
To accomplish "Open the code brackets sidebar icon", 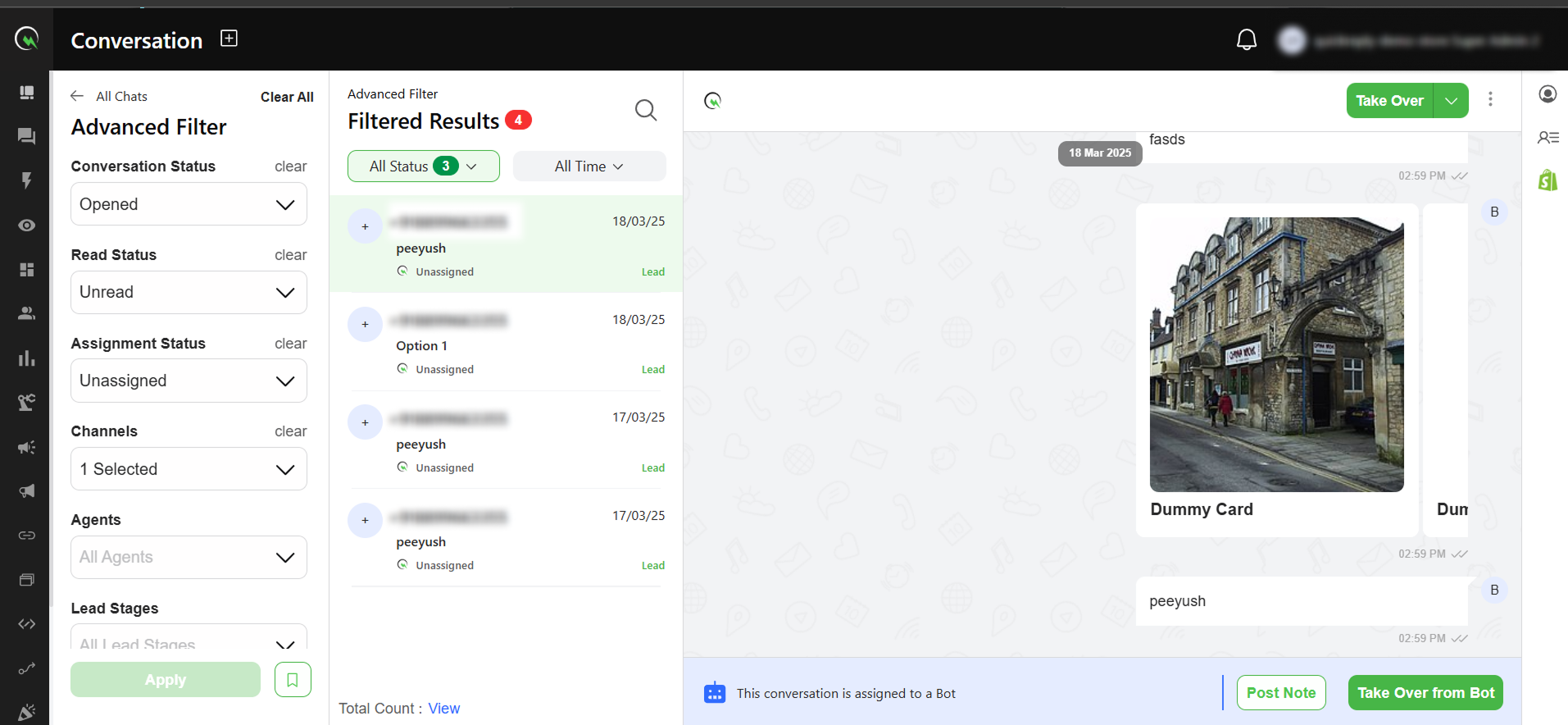I will (x=27, y=624).
